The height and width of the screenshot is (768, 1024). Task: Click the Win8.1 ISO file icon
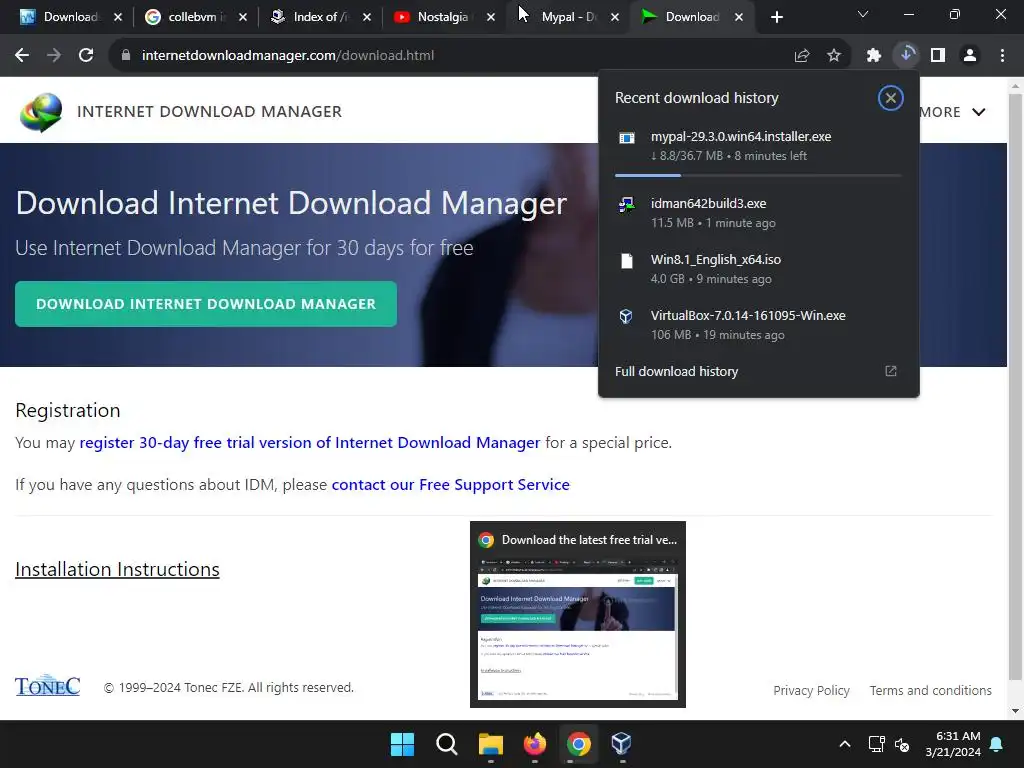pyautogui.click(x=626, y=261)
